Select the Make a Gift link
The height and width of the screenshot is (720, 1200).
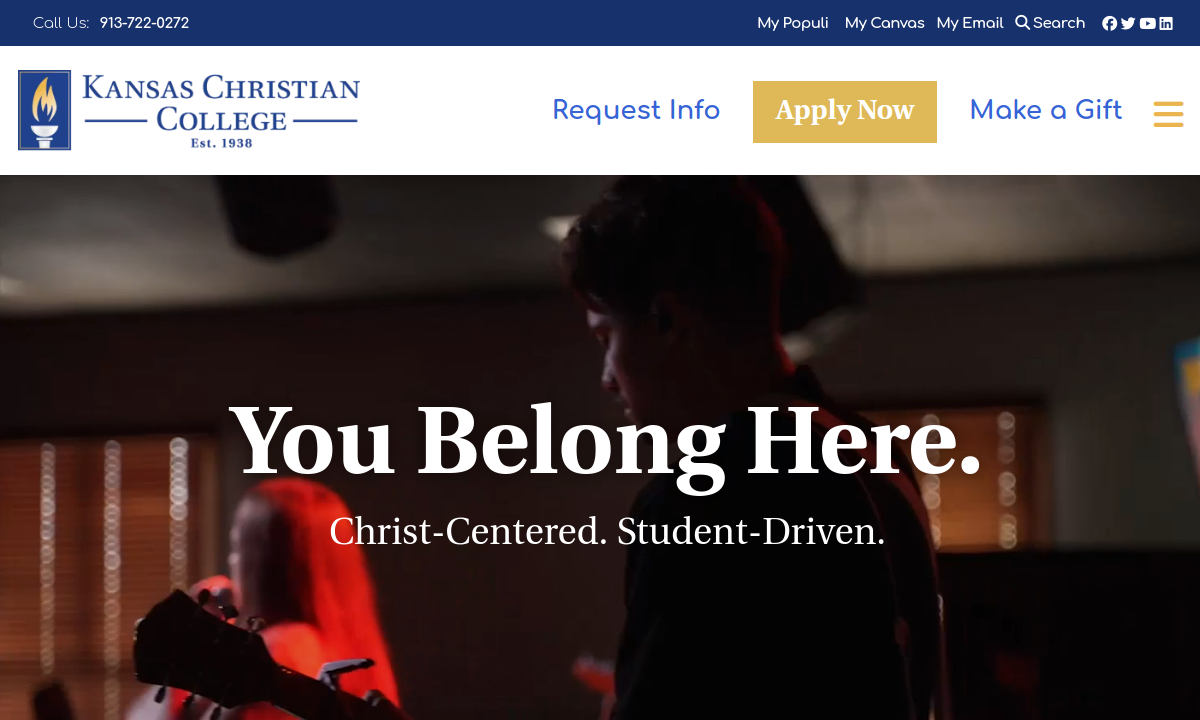click(1046, 110)
